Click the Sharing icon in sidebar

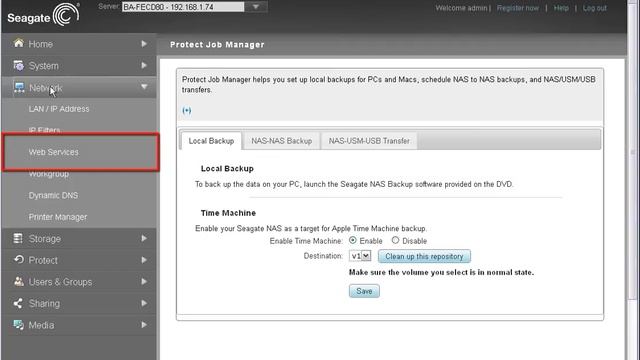point(18,303)
